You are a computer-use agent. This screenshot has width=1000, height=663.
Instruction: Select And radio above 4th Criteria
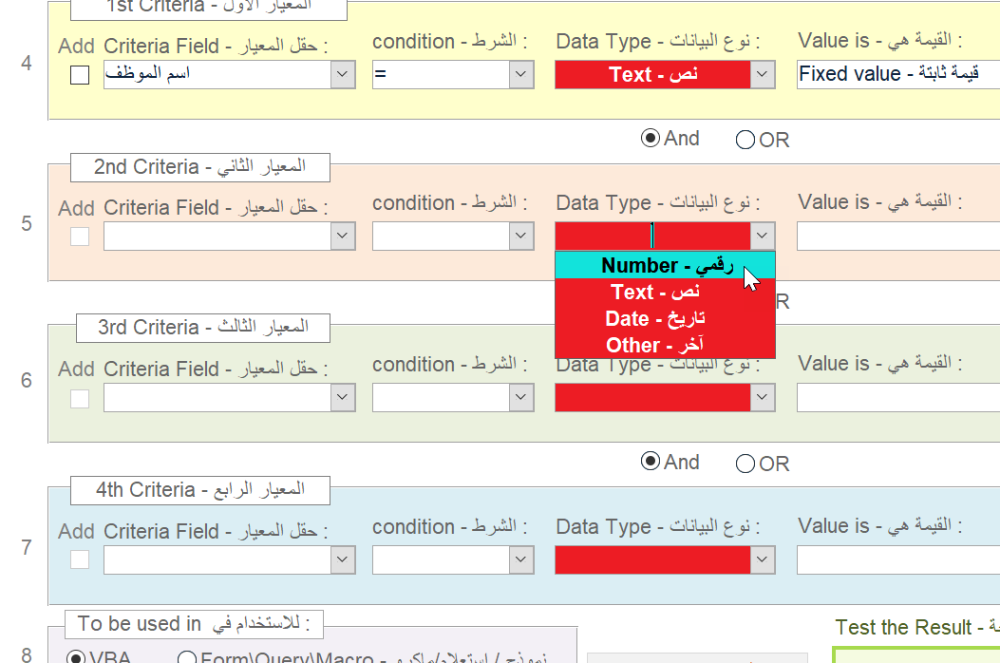click(650, 462)
